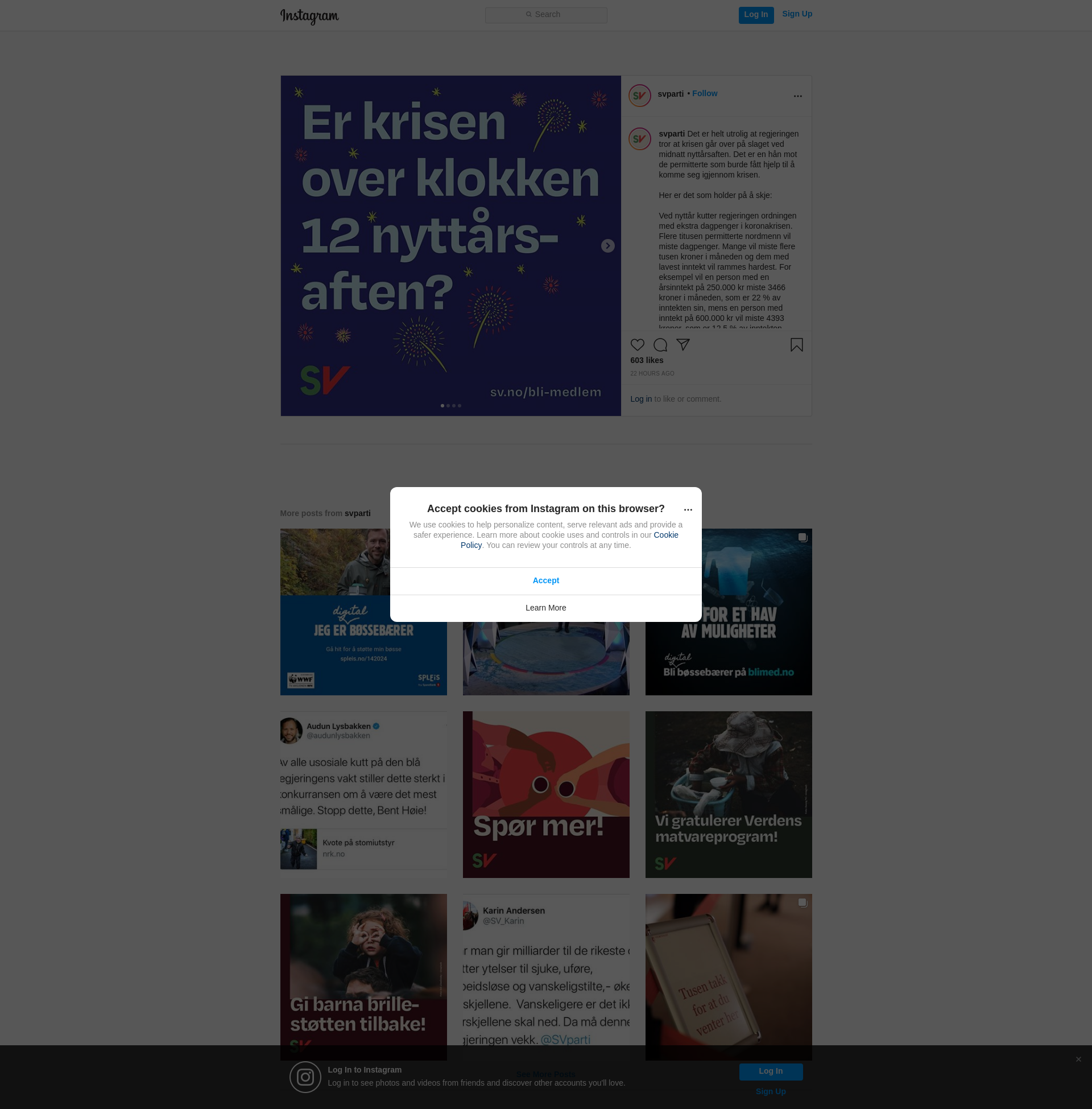Click Learn More in cookie dialog

pos(545,608)
